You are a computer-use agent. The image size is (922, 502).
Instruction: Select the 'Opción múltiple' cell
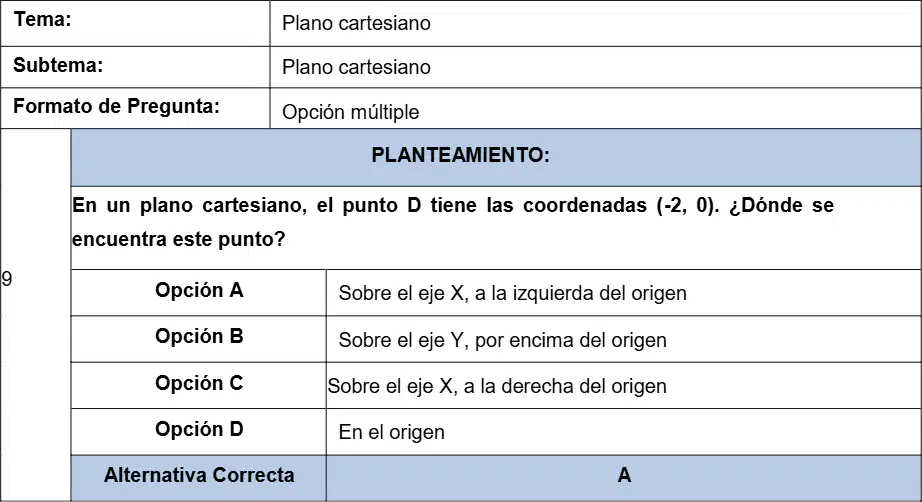coord(595,109)
